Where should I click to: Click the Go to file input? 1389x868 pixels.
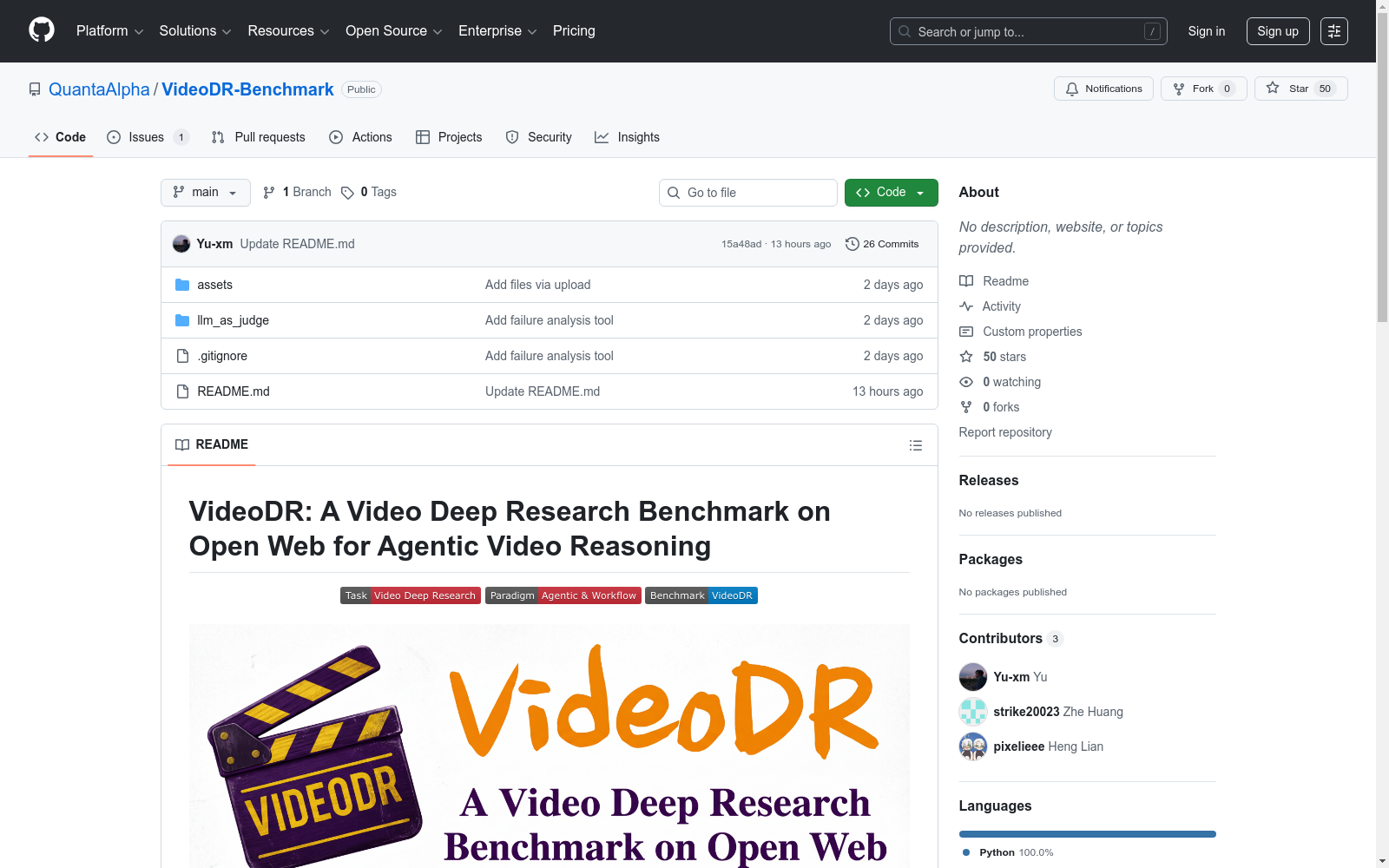click(748, 193)
